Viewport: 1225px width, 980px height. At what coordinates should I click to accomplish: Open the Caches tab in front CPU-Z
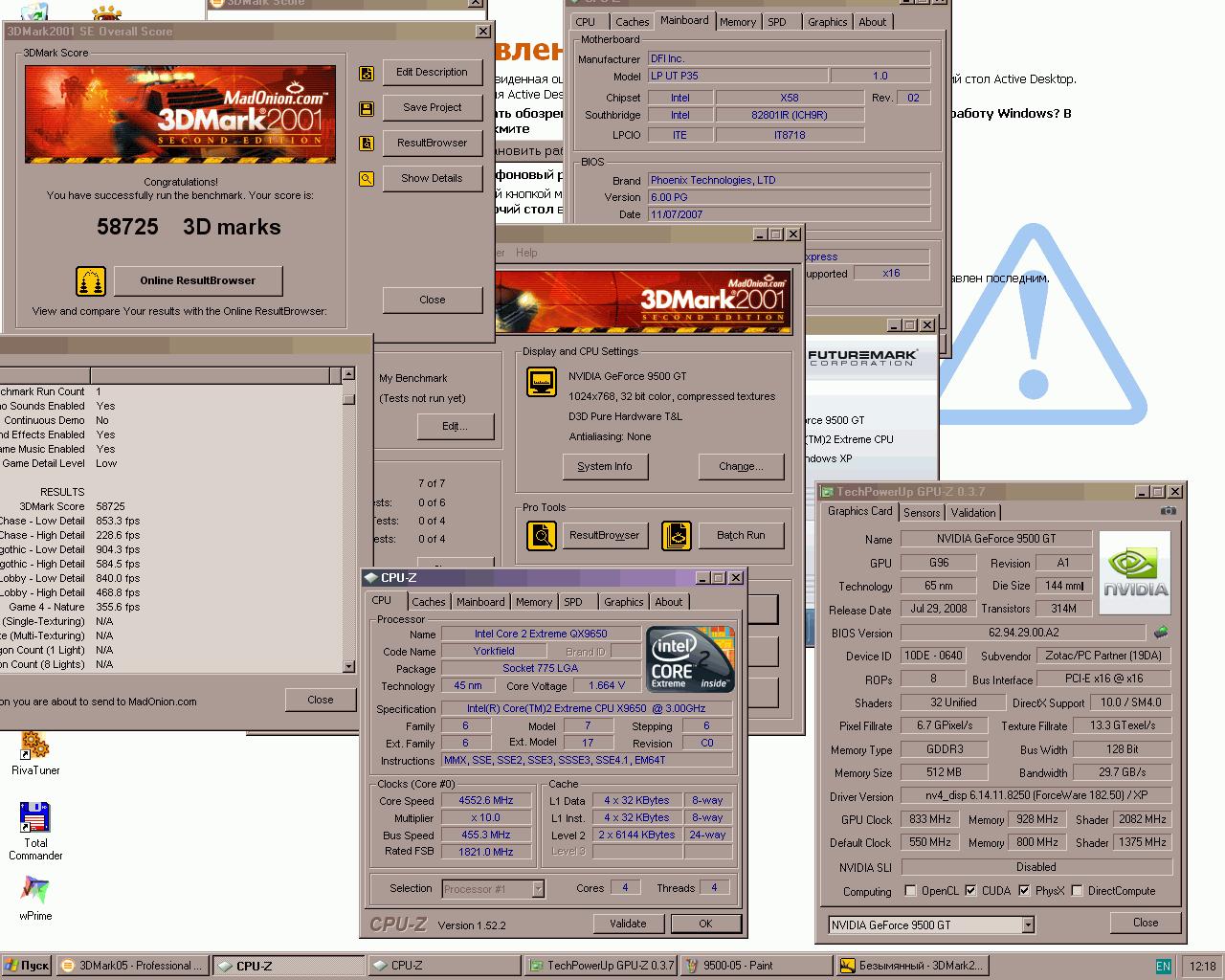[x=428, y=602]
